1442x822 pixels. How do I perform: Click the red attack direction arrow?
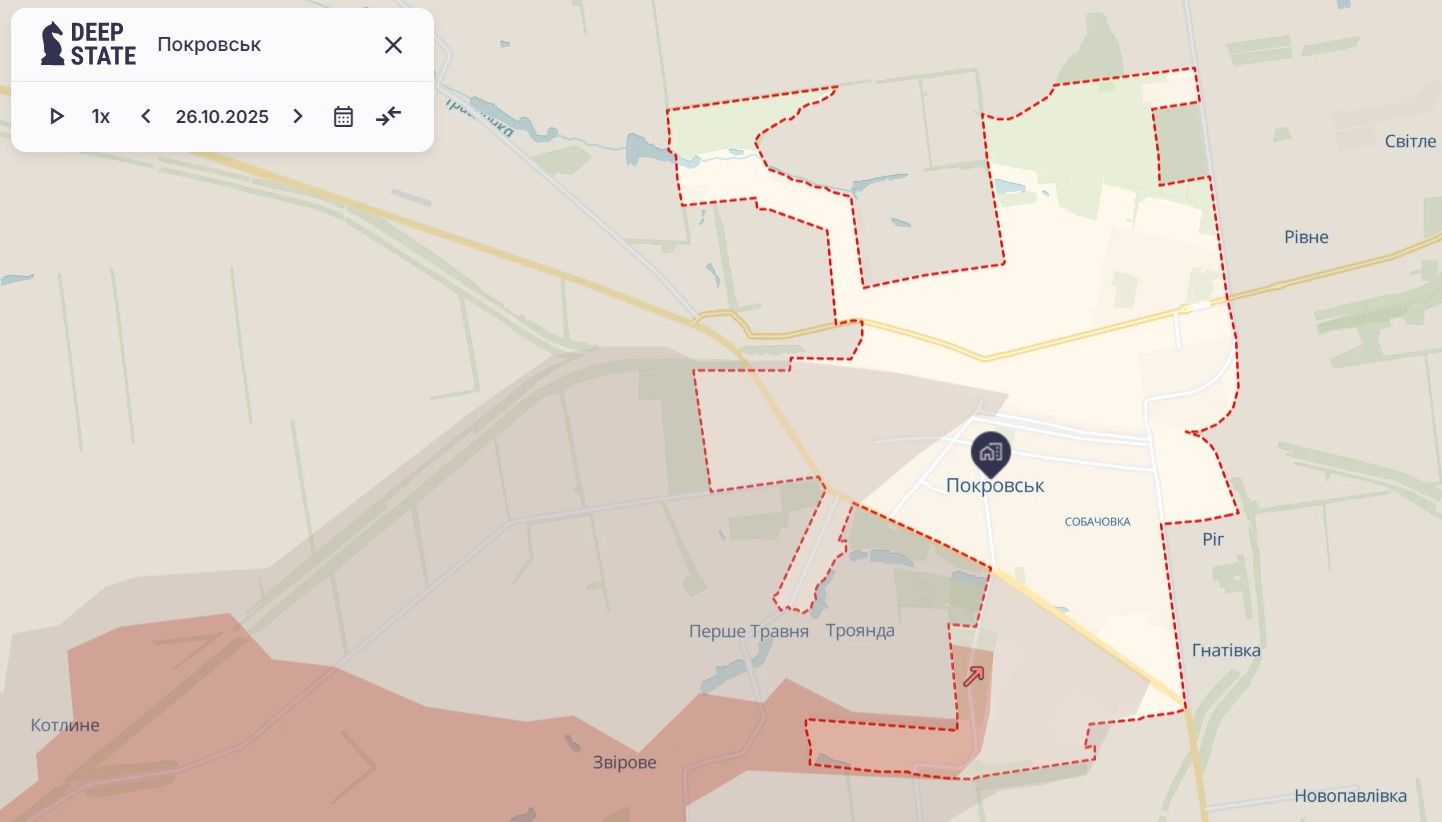click(974, 676)
